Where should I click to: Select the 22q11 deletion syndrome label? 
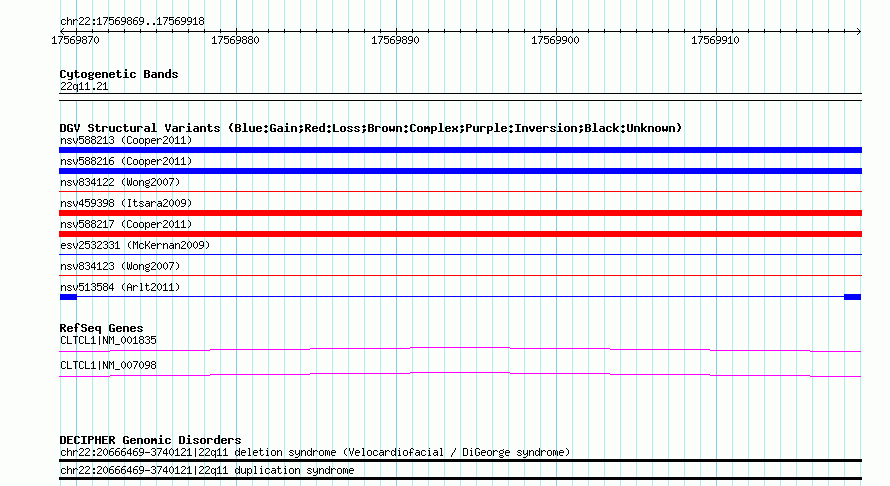click(315, 453)
